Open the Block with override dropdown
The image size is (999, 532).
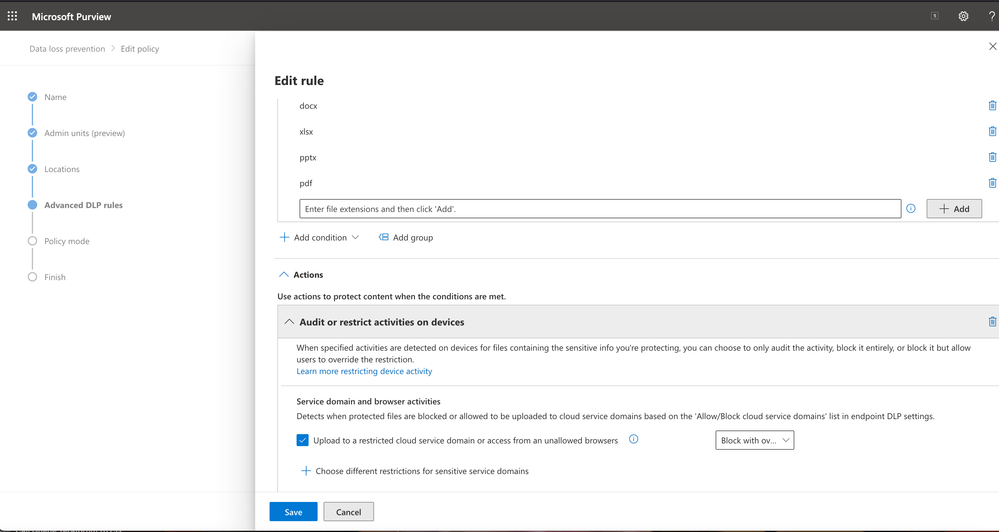click(x=754, y=440)
